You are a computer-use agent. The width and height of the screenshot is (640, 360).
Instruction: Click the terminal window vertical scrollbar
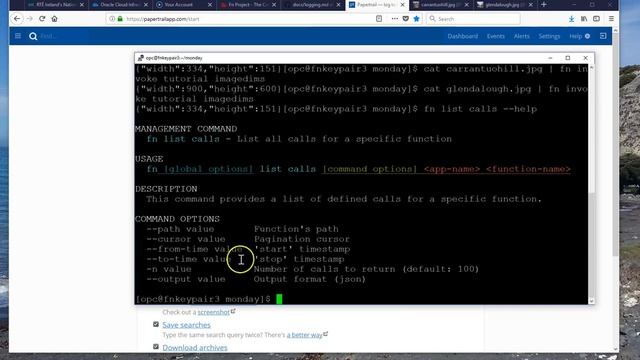pos(591,184)
